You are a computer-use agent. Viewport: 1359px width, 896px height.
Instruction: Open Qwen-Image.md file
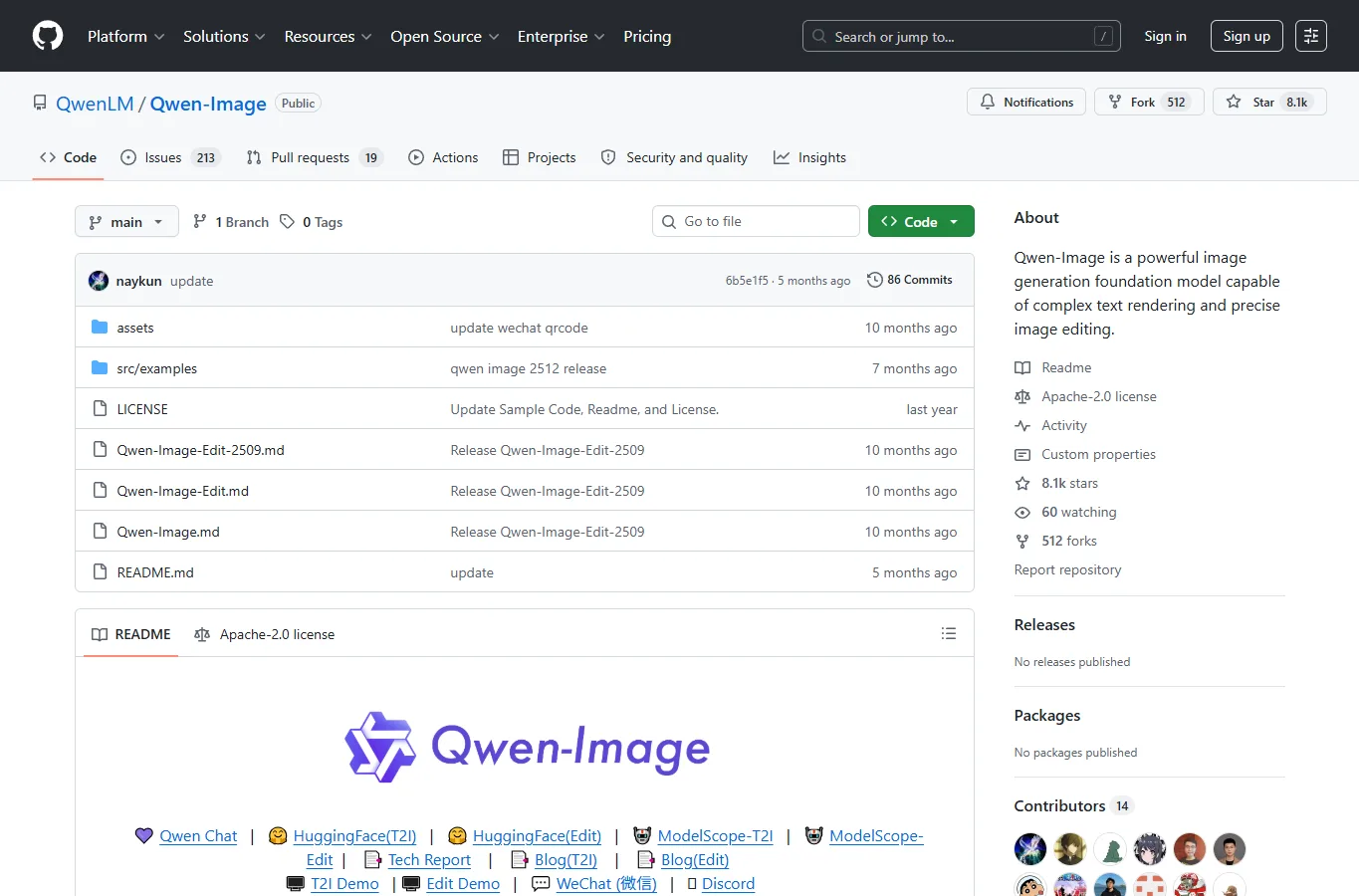click(x=168, y=532)
